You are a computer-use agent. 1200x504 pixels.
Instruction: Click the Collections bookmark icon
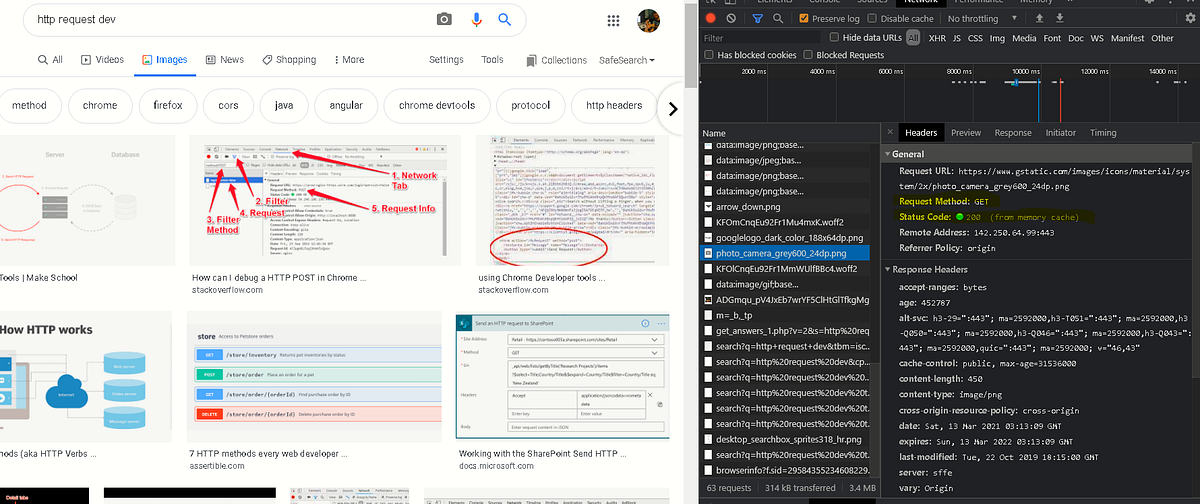pyautogui.click(x=533, y=60)
